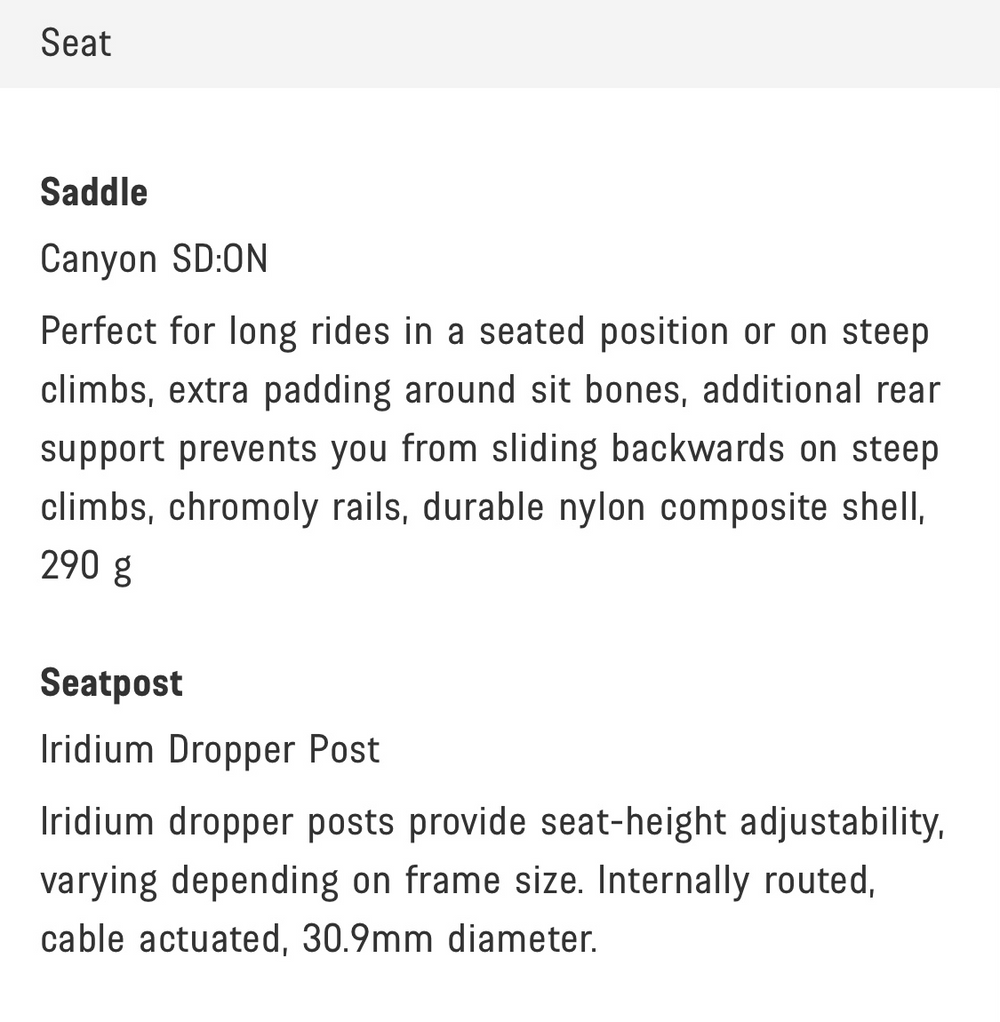This screenshot has height=1022, width=1000.
Task: Click 'varying depending on frame size' text
Action: click(312, 881)
